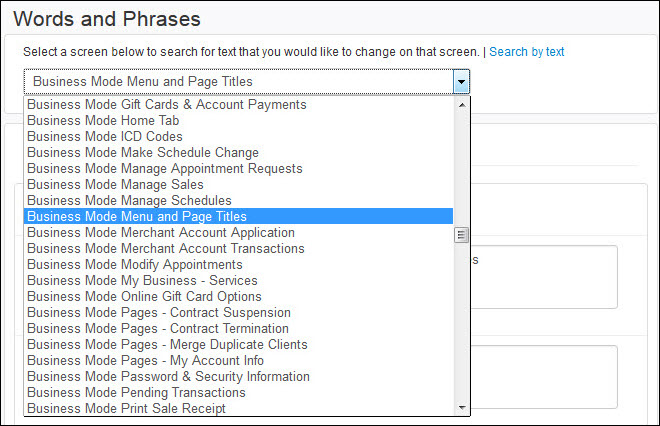Select 'Business Mode Manage Schedules' option
This screenshot has width=660, height=426.
pyautogui.click(x=129, y=200)
